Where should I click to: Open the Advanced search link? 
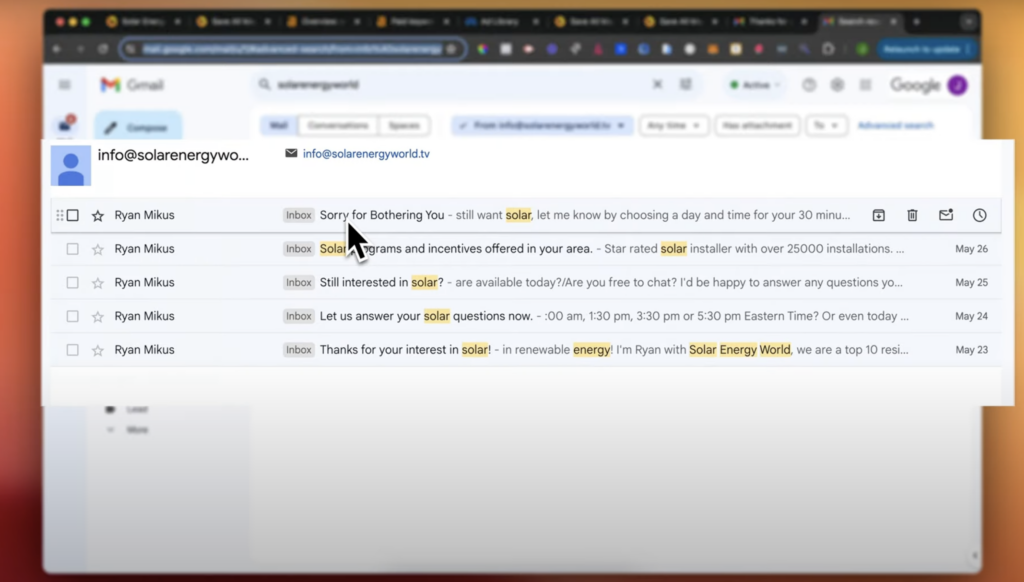click(x=895, y=126)
